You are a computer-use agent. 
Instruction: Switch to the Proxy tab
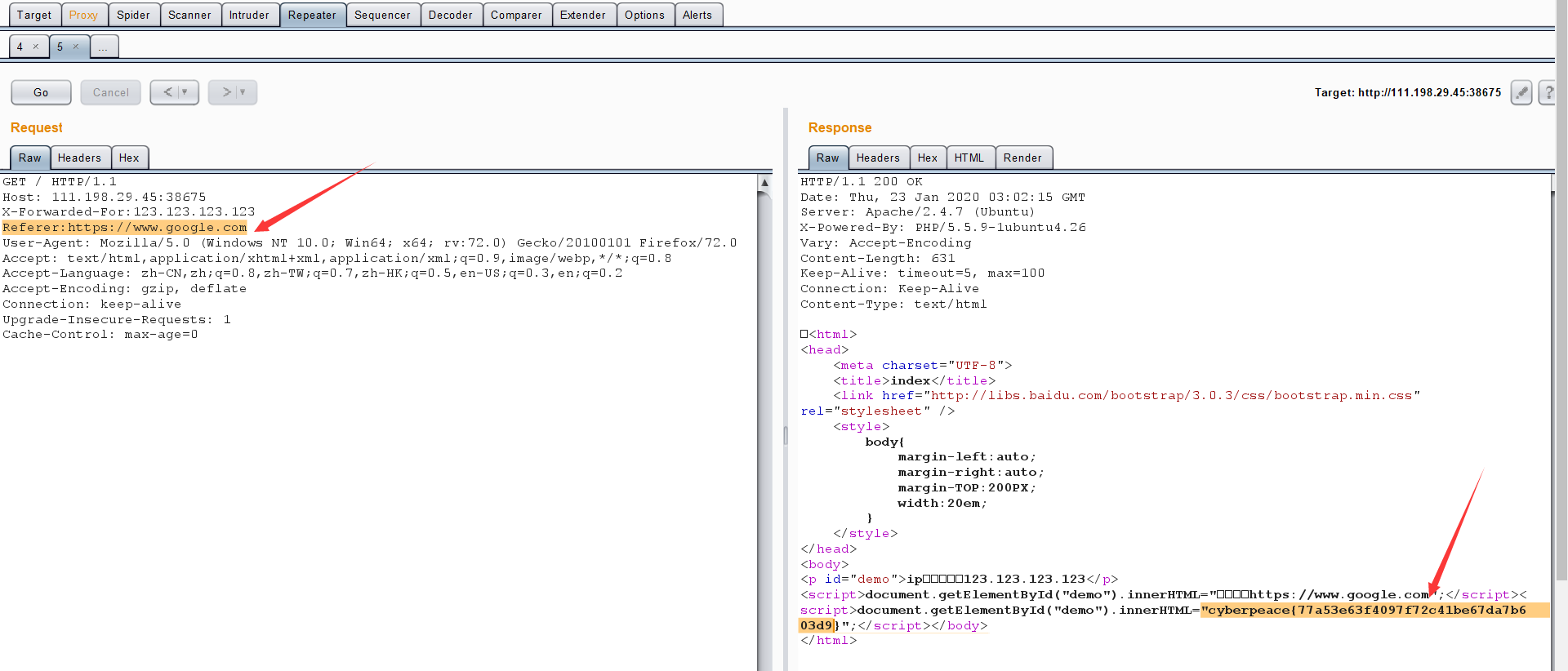click(83, 15)
